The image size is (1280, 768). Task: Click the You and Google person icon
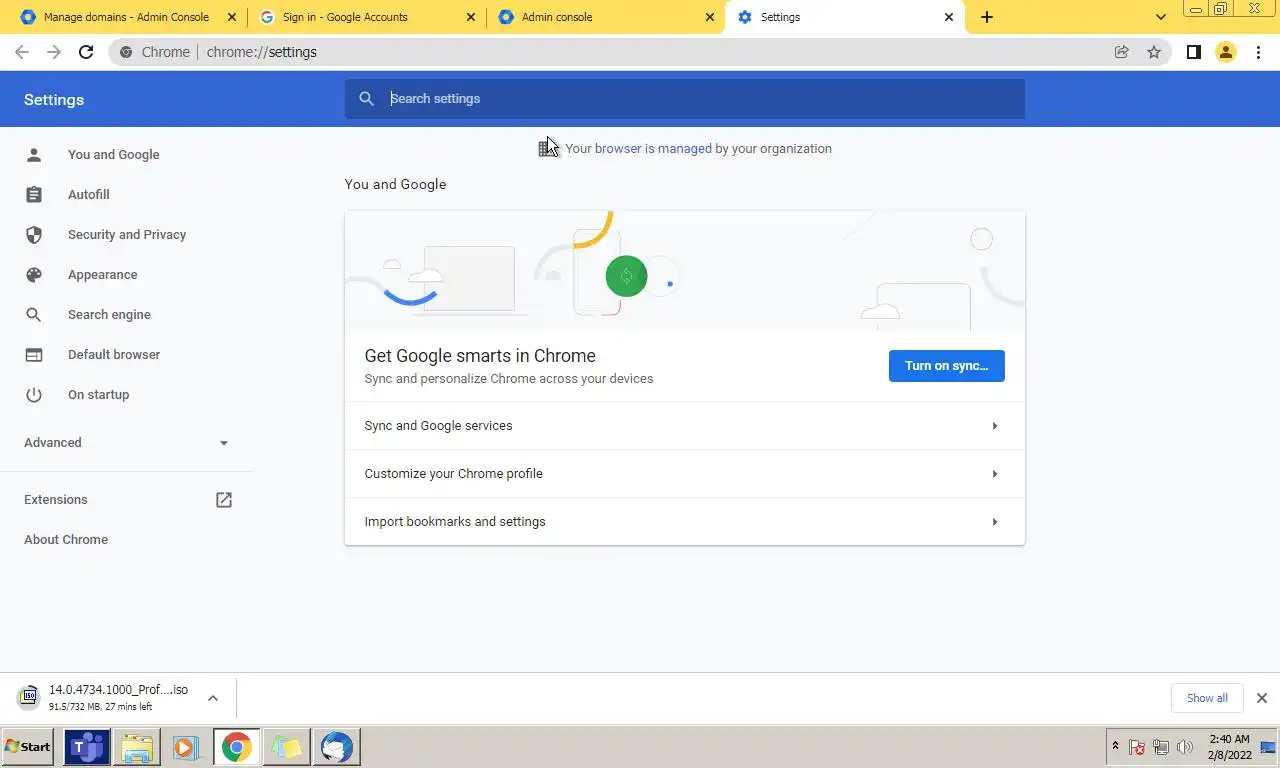pyautogui.click(x=34, y=155)
